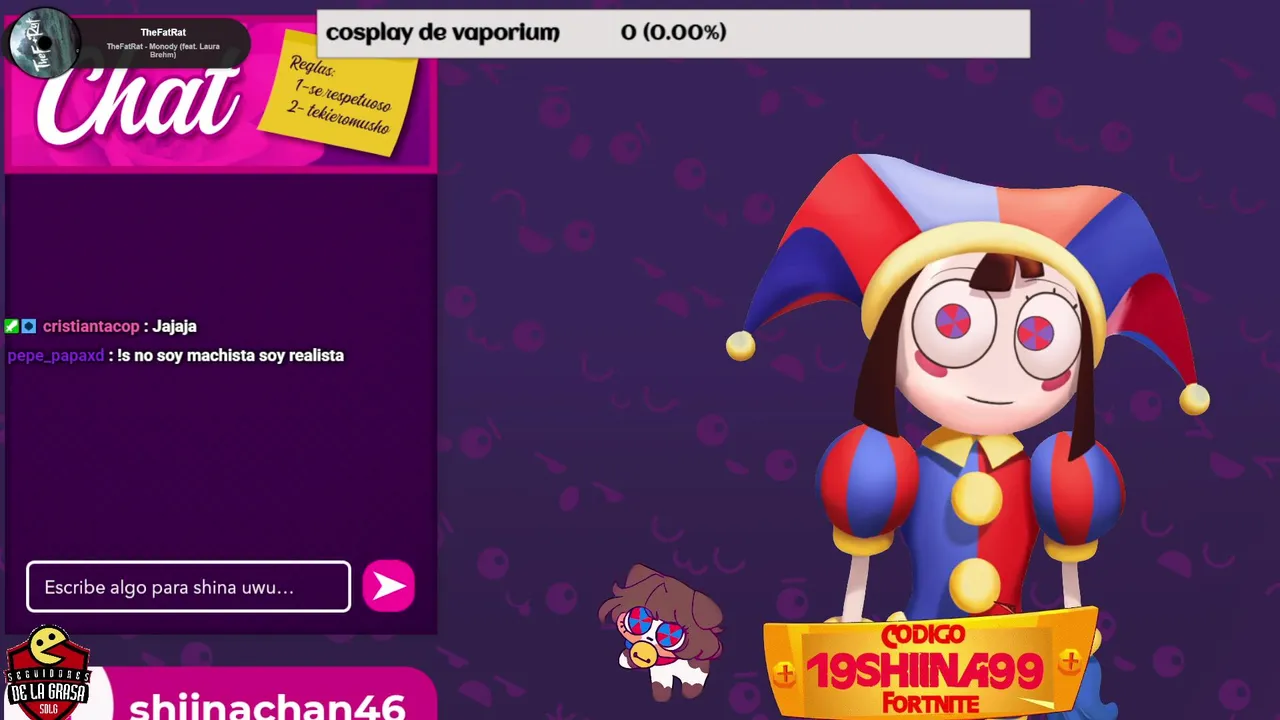Click the small chibi character sticker
Viewport: 1280px width, 720px height.
point(661,632)
